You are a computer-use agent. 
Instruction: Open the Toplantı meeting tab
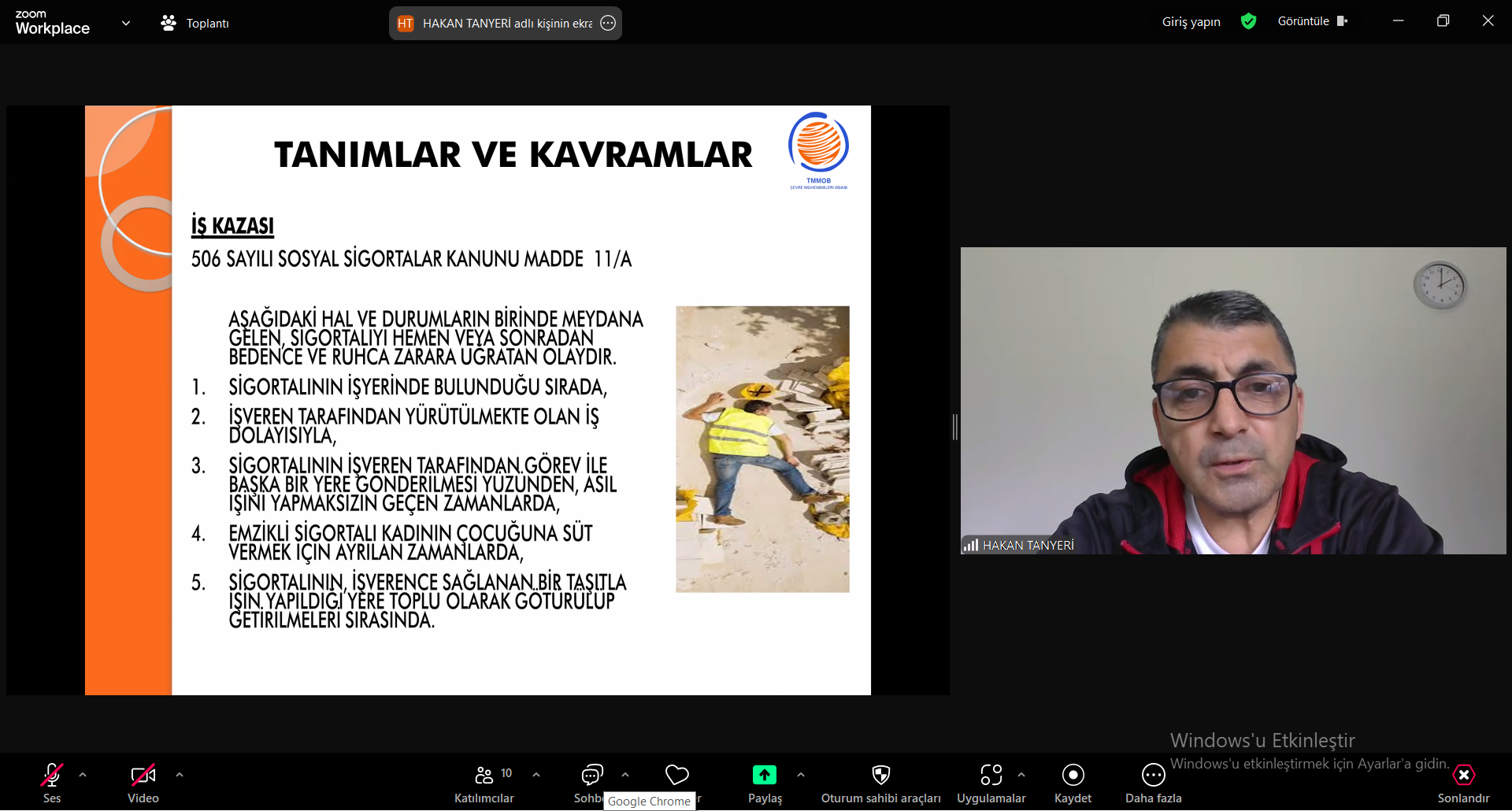pyautogui.click(x=195, y=24)
